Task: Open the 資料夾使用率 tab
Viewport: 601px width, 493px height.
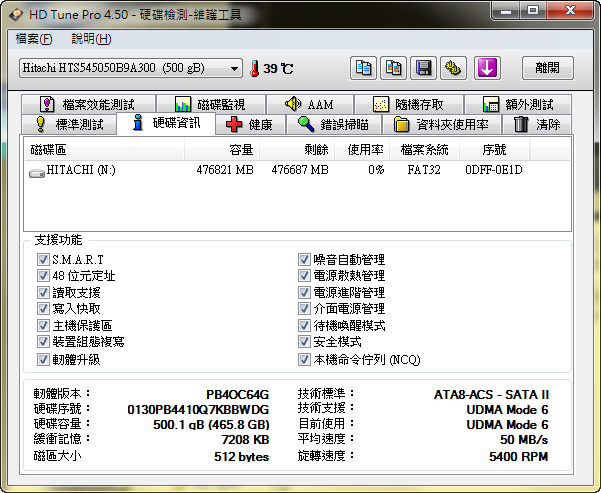Action: 442,124
